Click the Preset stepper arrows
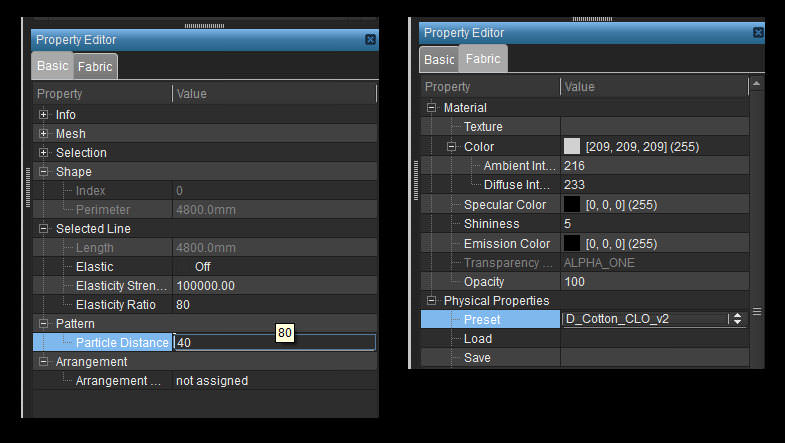Viewport: 785px width, 443px height. pos(737,319)
